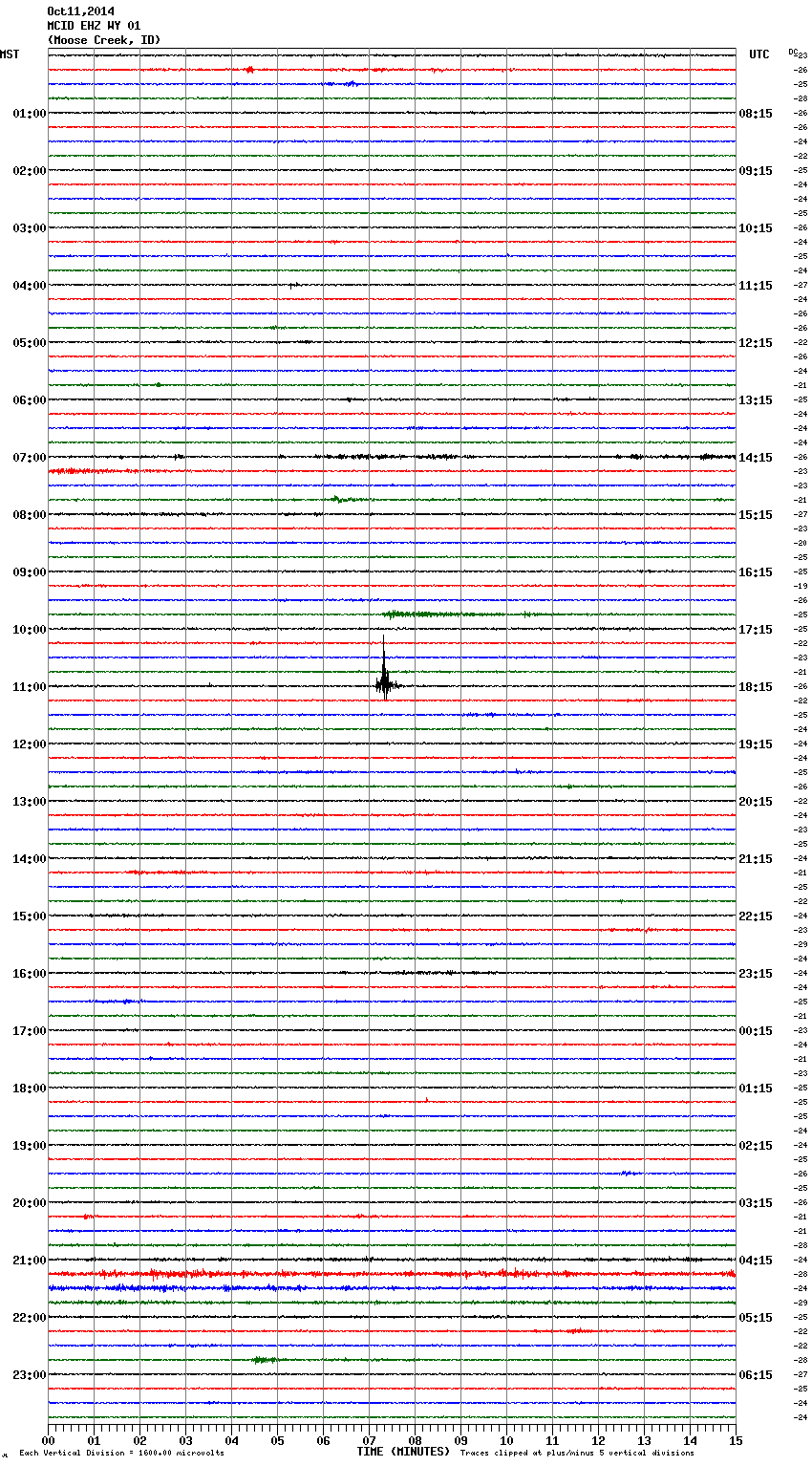Click minute 07 on the time axis
This screenshot has width=812, height=1466.
[369, 1440]
